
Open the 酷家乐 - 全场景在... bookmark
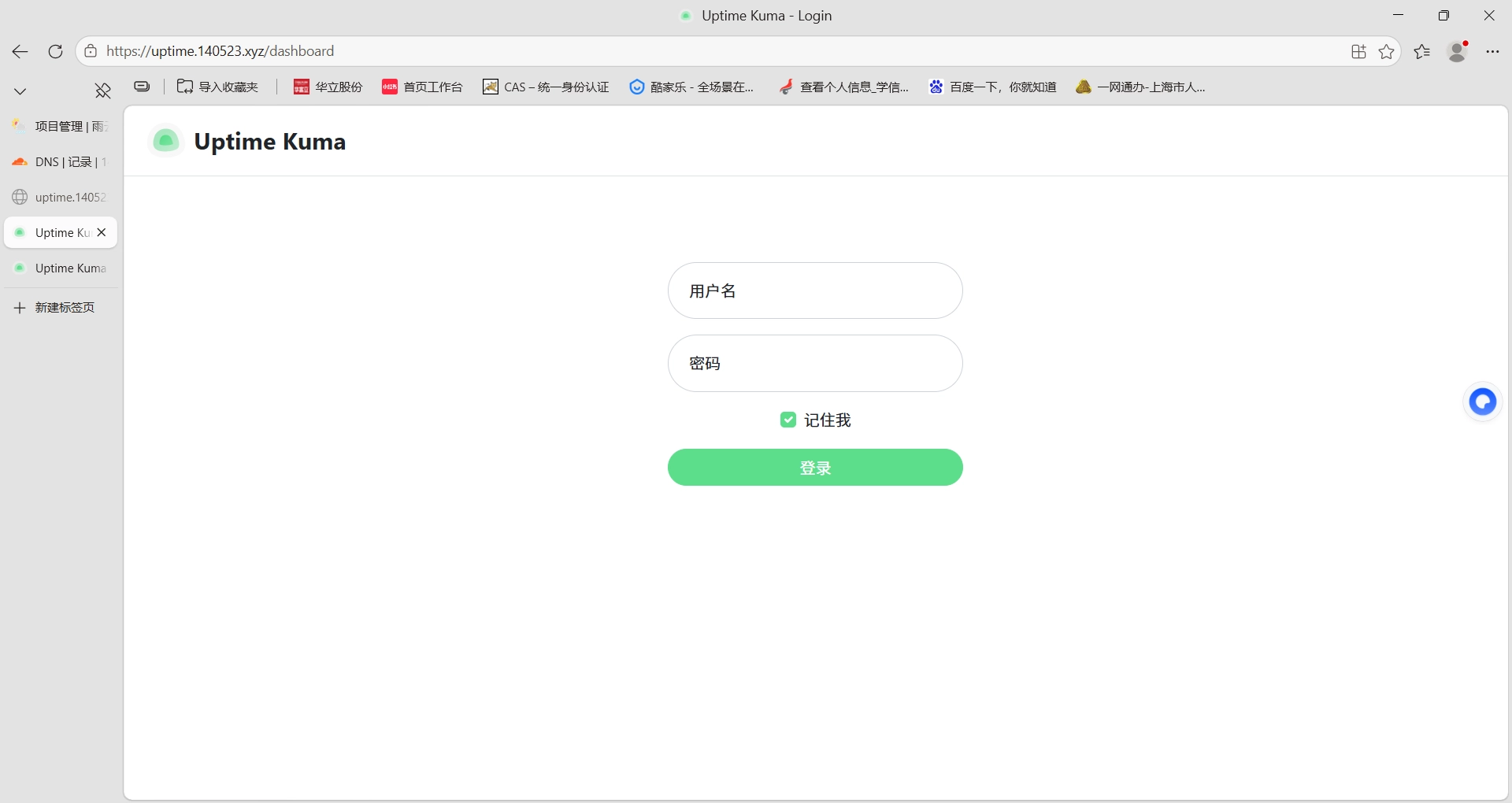point(691,87)
